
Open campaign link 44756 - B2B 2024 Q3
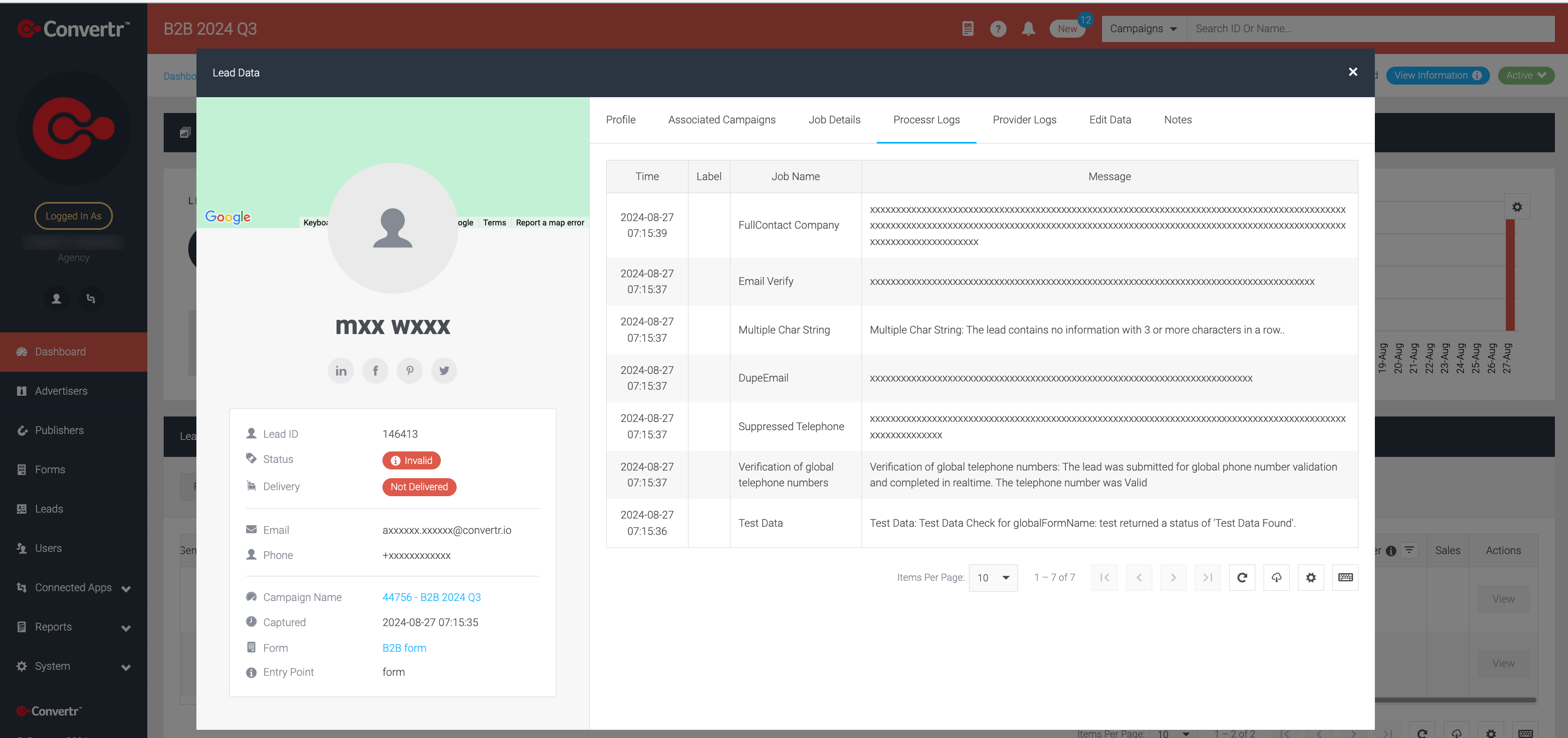(432, 597)
